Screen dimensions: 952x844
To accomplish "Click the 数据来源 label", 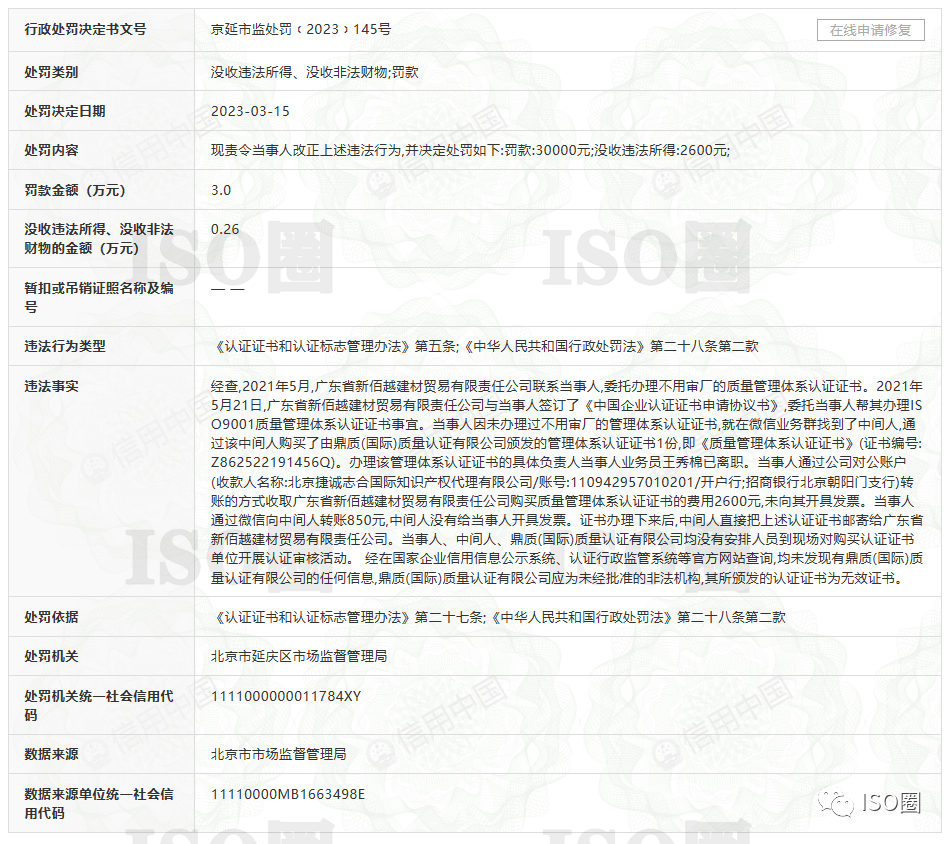I will coord(52,754).
